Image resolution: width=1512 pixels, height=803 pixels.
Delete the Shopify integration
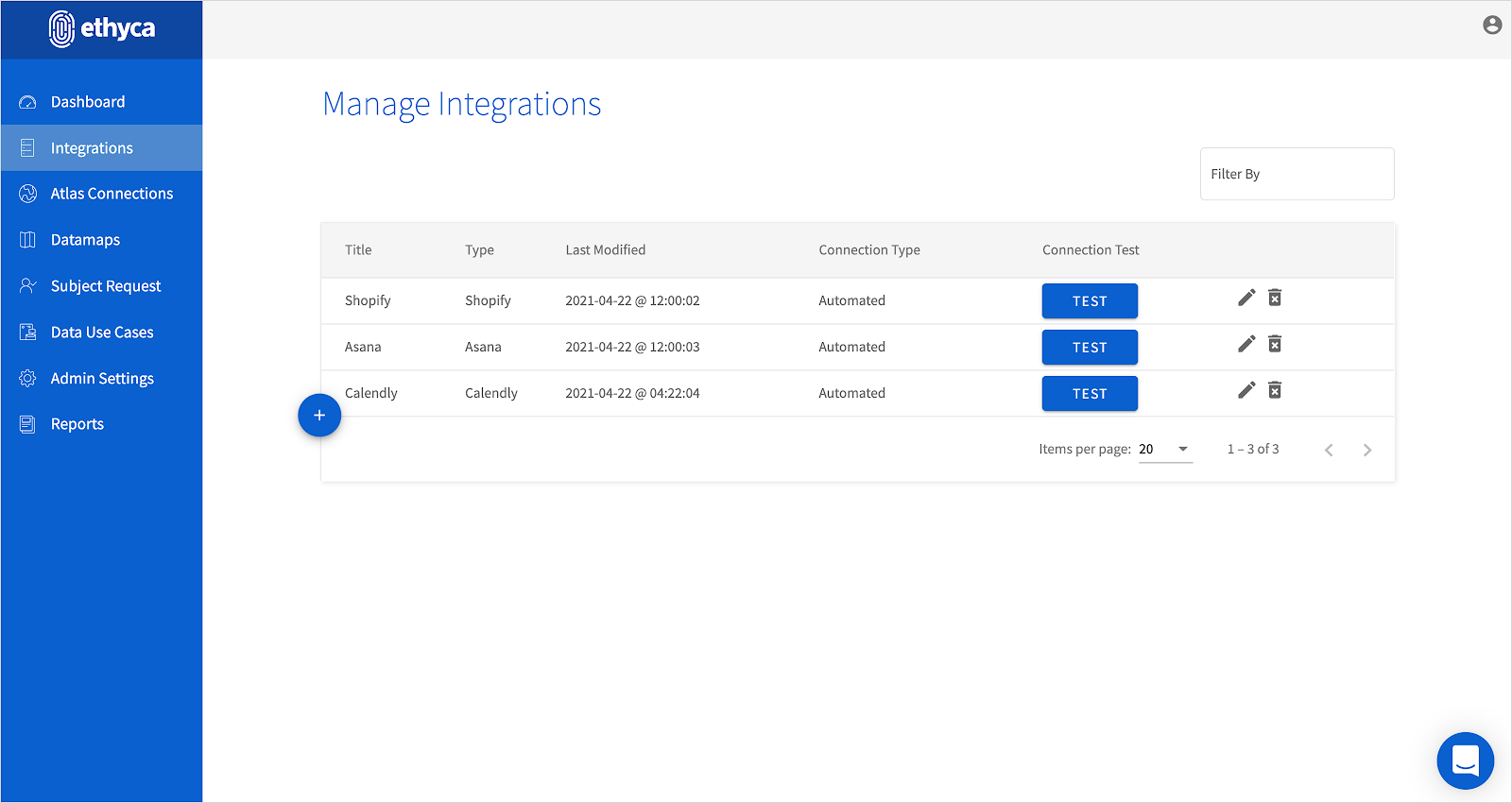click(x=1275, y=298)
